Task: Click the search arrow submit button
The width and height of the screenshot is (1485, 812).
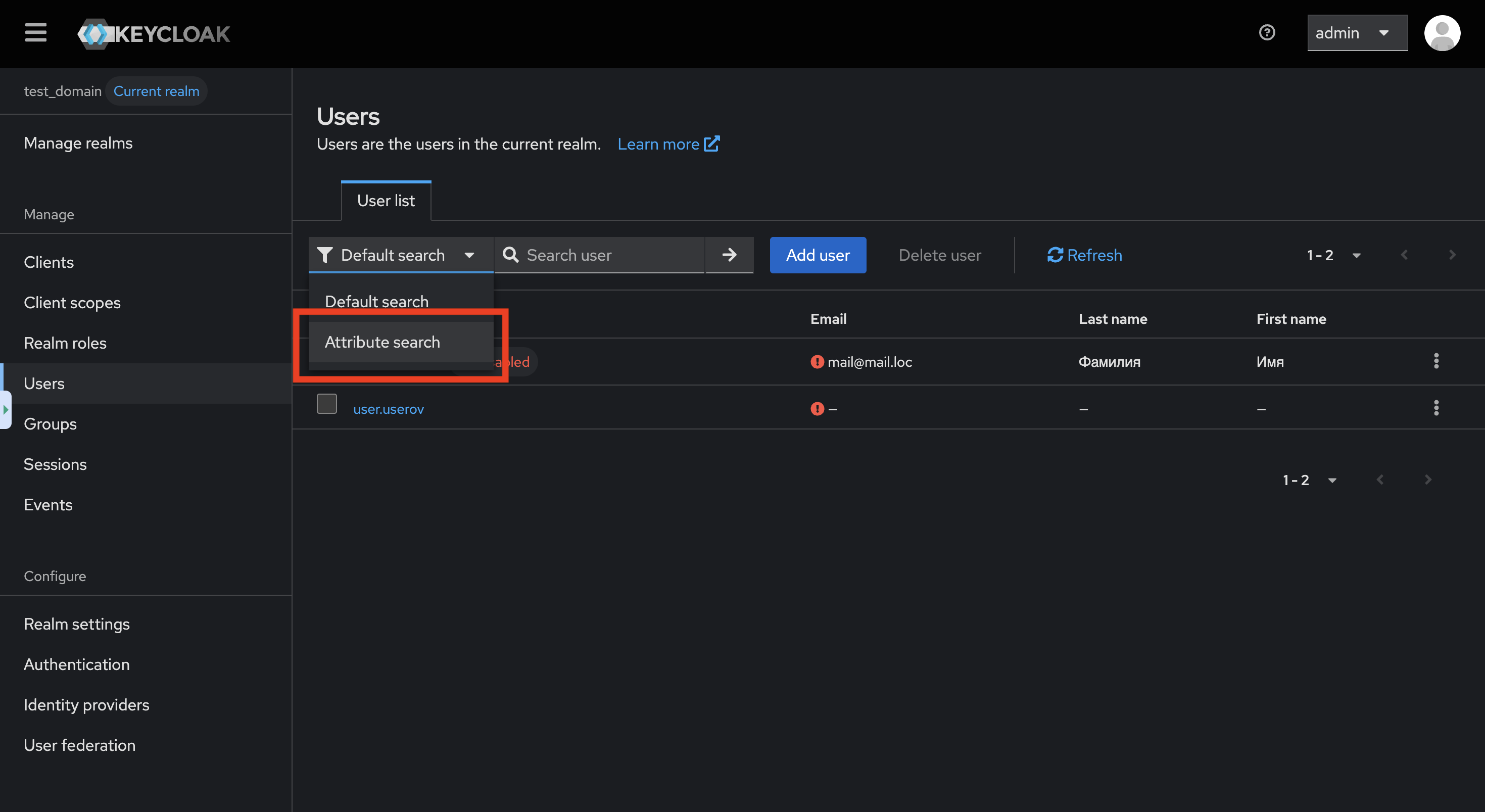Action: pyautogui.click(x=729, y=255)
